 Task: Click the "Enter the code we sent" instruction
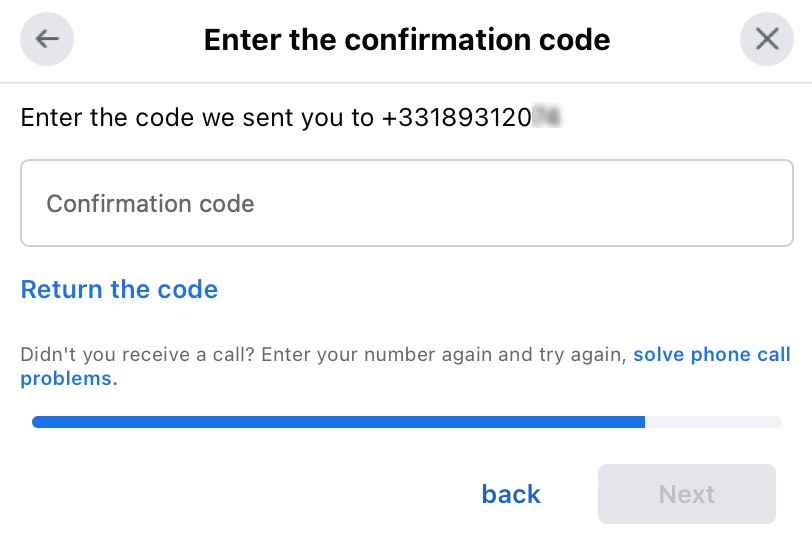[196, 118]
